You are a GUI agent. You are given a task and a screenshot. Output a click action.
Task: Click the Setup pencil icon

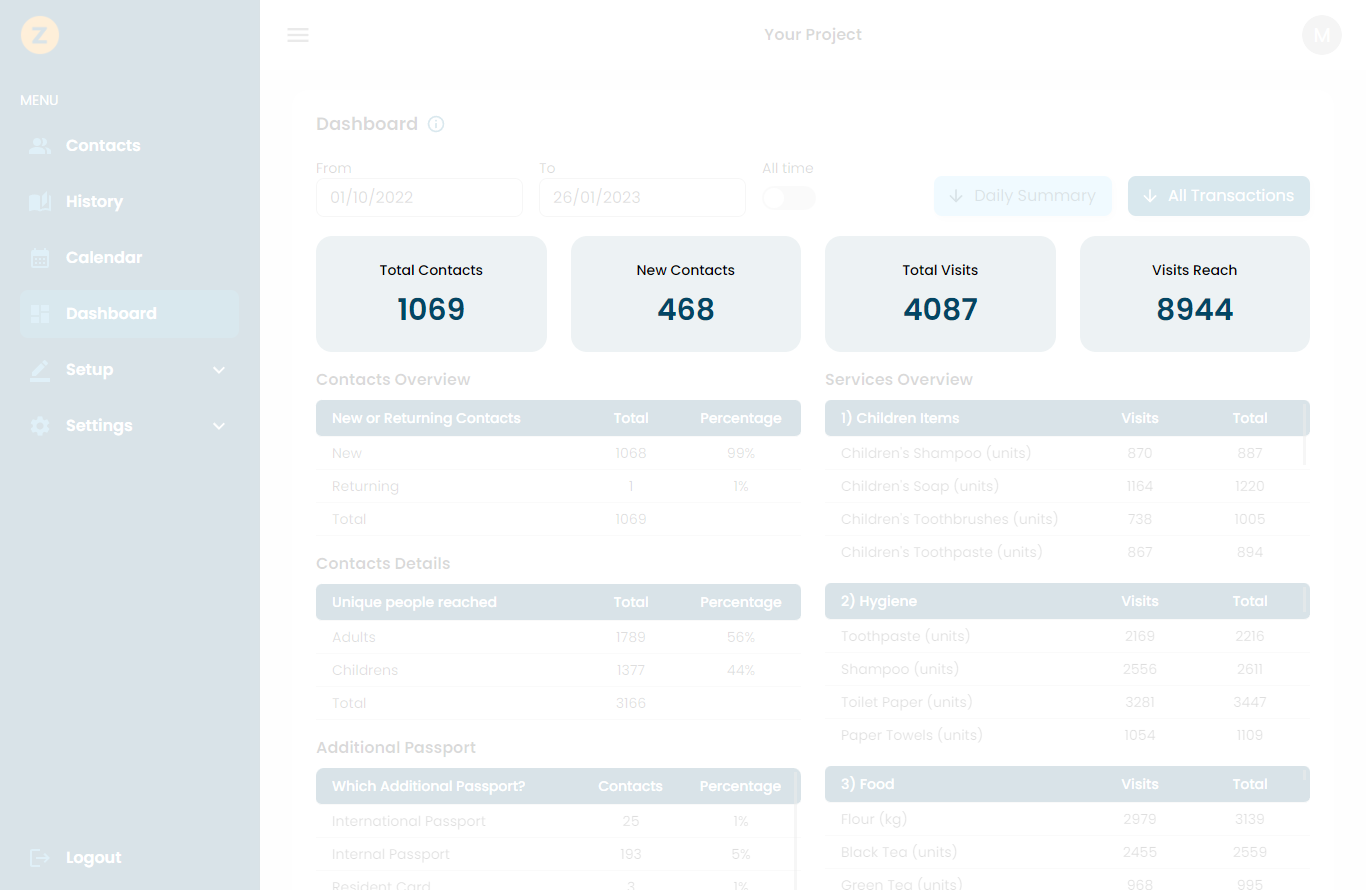tap(39, 369)
